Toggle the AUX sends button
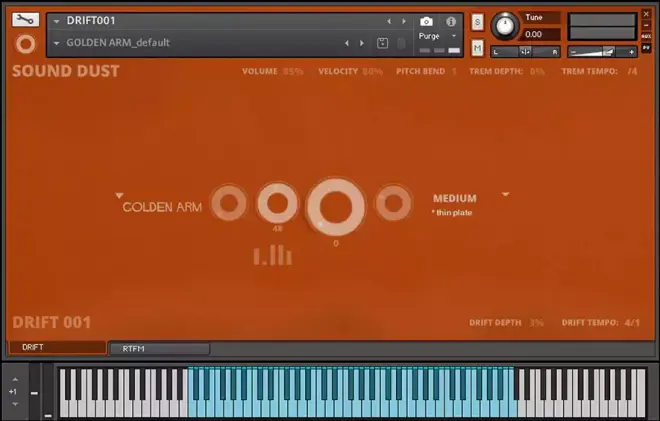This screenshot has height=421, width=660. pyautogui.click(x=646, y=37)
